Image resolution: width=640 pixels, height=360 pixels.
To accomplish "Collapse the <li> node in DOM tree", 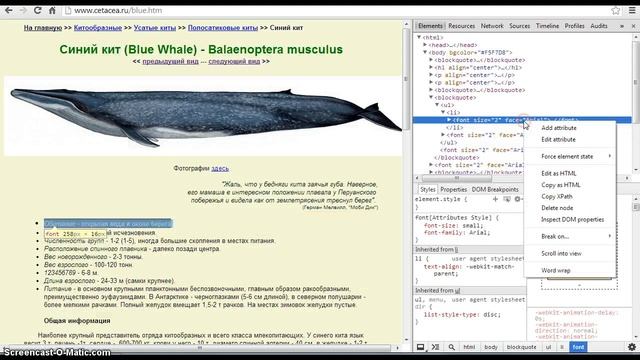I will coord(443,112).
